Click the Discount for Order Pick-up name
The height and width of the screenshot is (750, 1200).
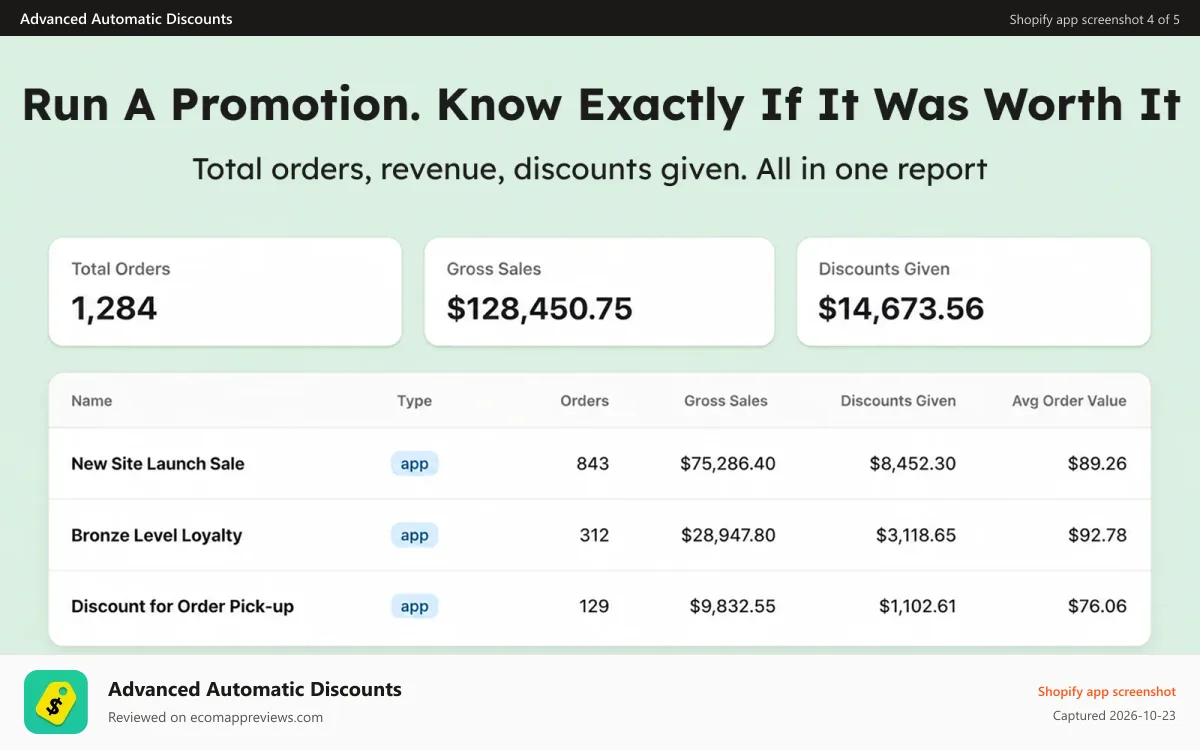coord(182,606)
